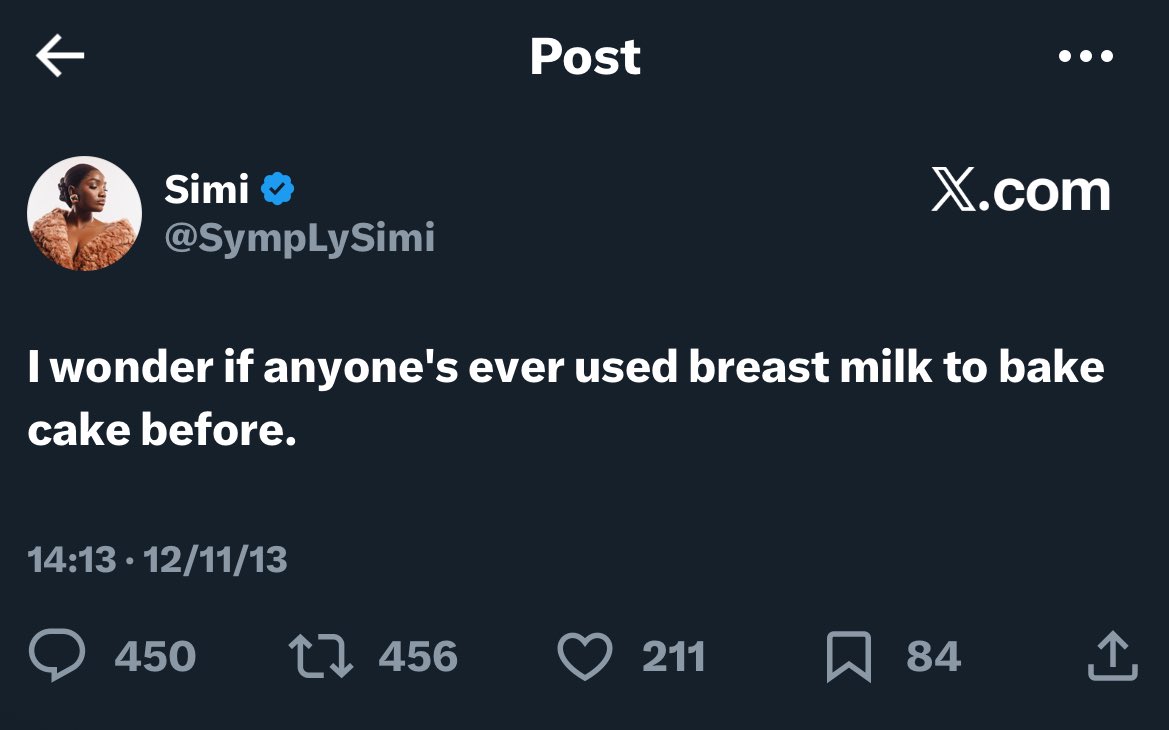Viewport: 1169px width, 730px height.
Task: Tap the Post header title
Action: [x=585, y=57]
